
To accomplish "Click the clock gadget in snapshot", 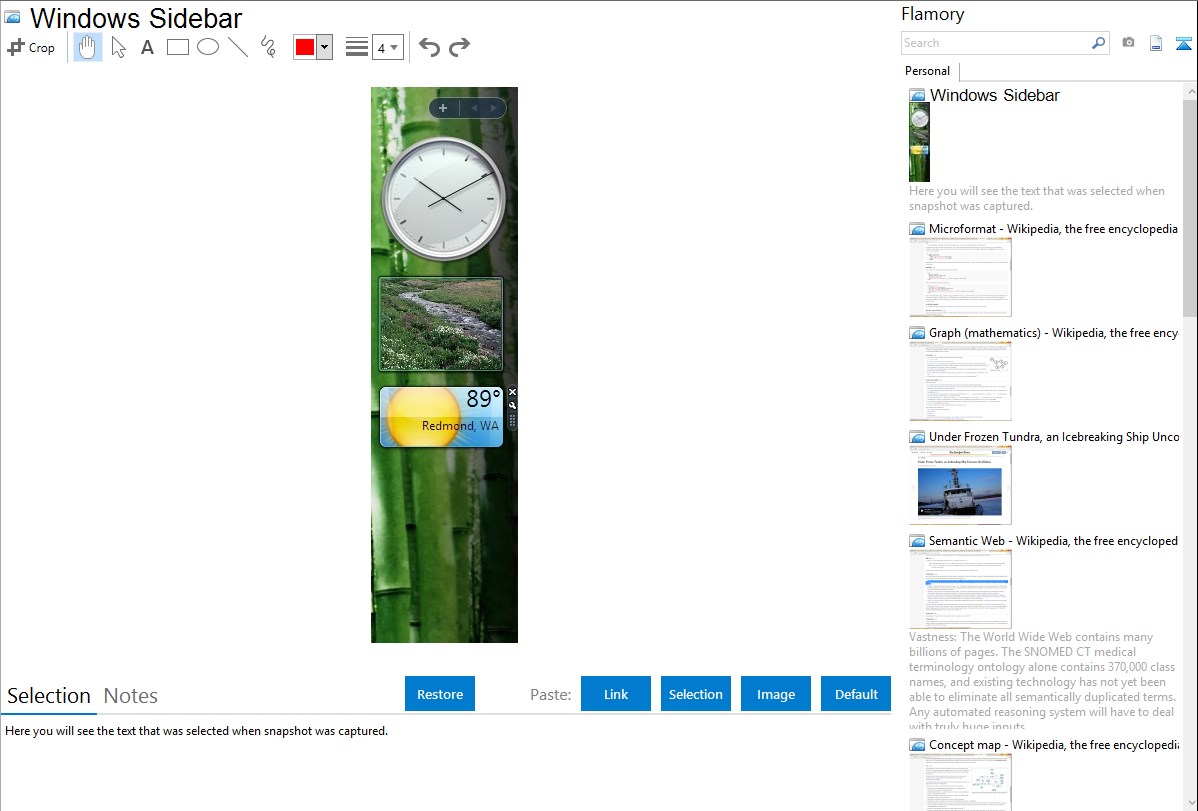I will [x=443, y=199].
